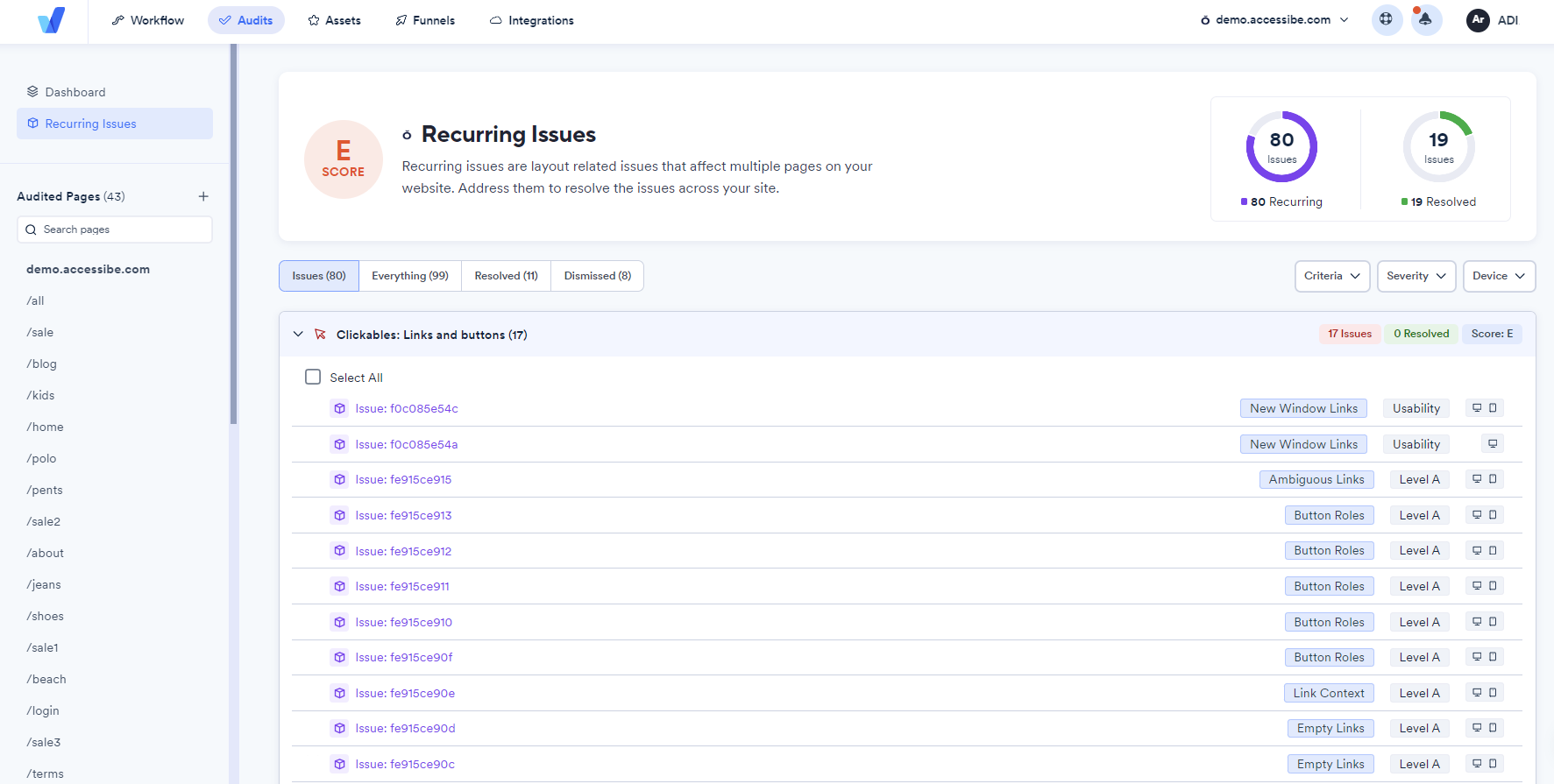
Task: Click the cube icon for Issue fe915ce911
Action: click(x=339, y=586)
